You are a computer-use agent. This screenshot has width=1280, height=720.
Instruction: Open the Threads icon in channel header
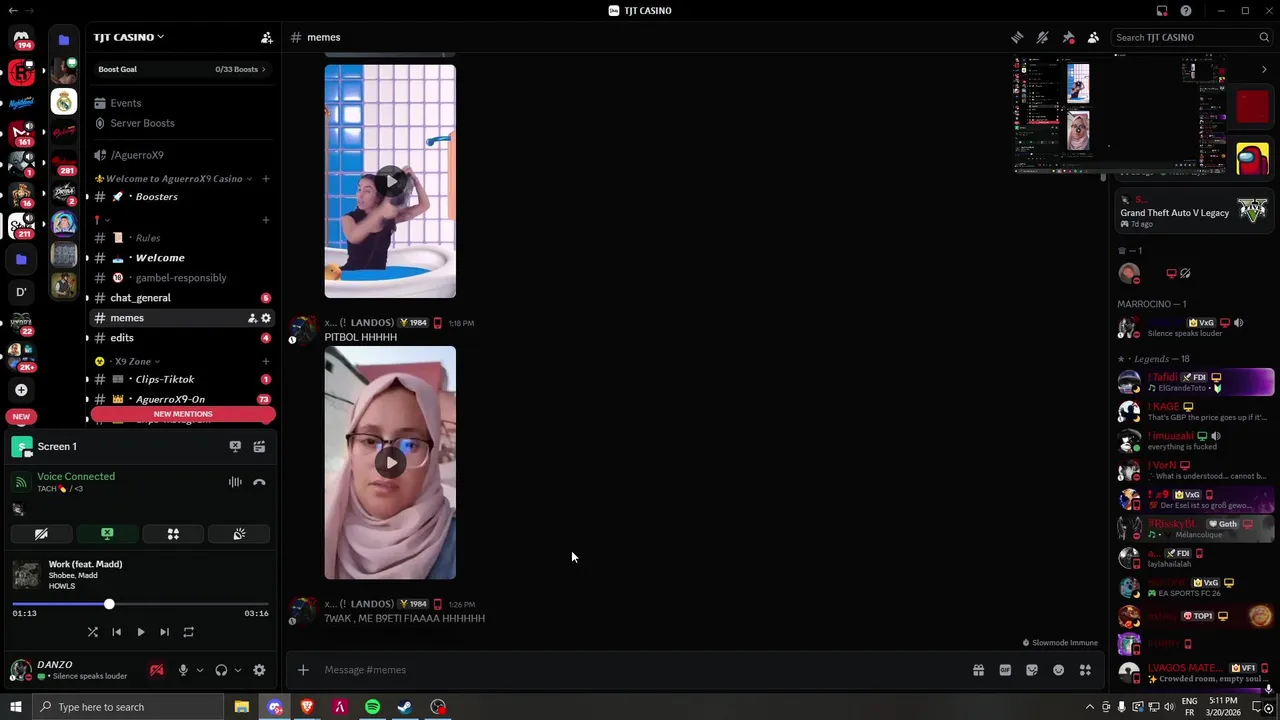tap(1017, 37)
